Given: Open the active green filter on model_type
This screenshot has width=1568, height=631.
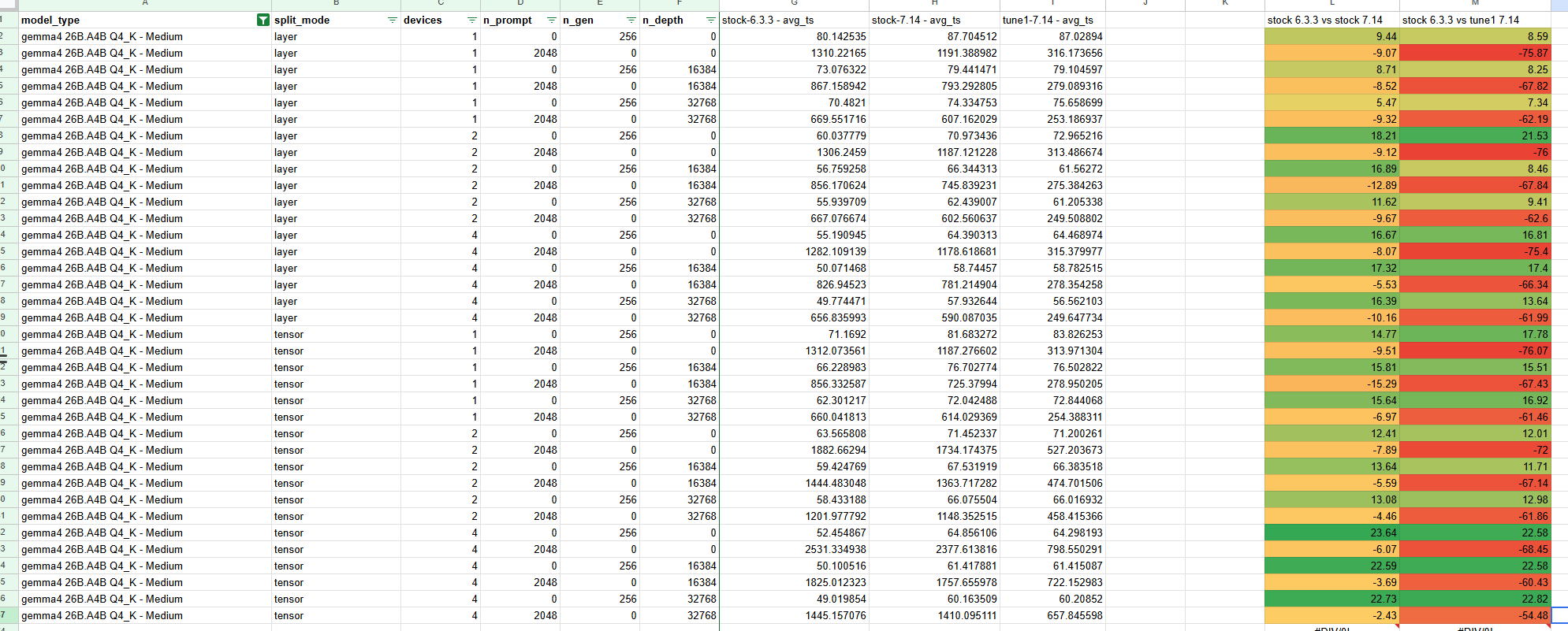Looking at the screenshot, I should click(263, 20).
